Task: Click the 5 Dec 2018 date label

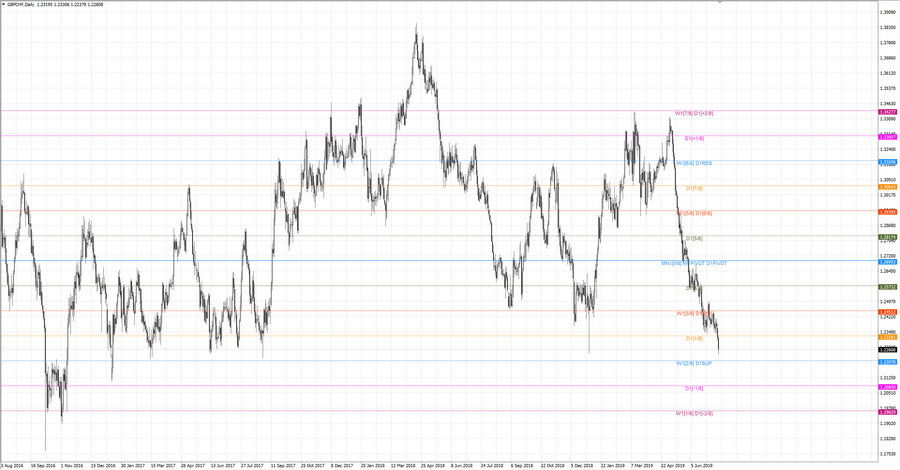Action: (x=582, y=466)
